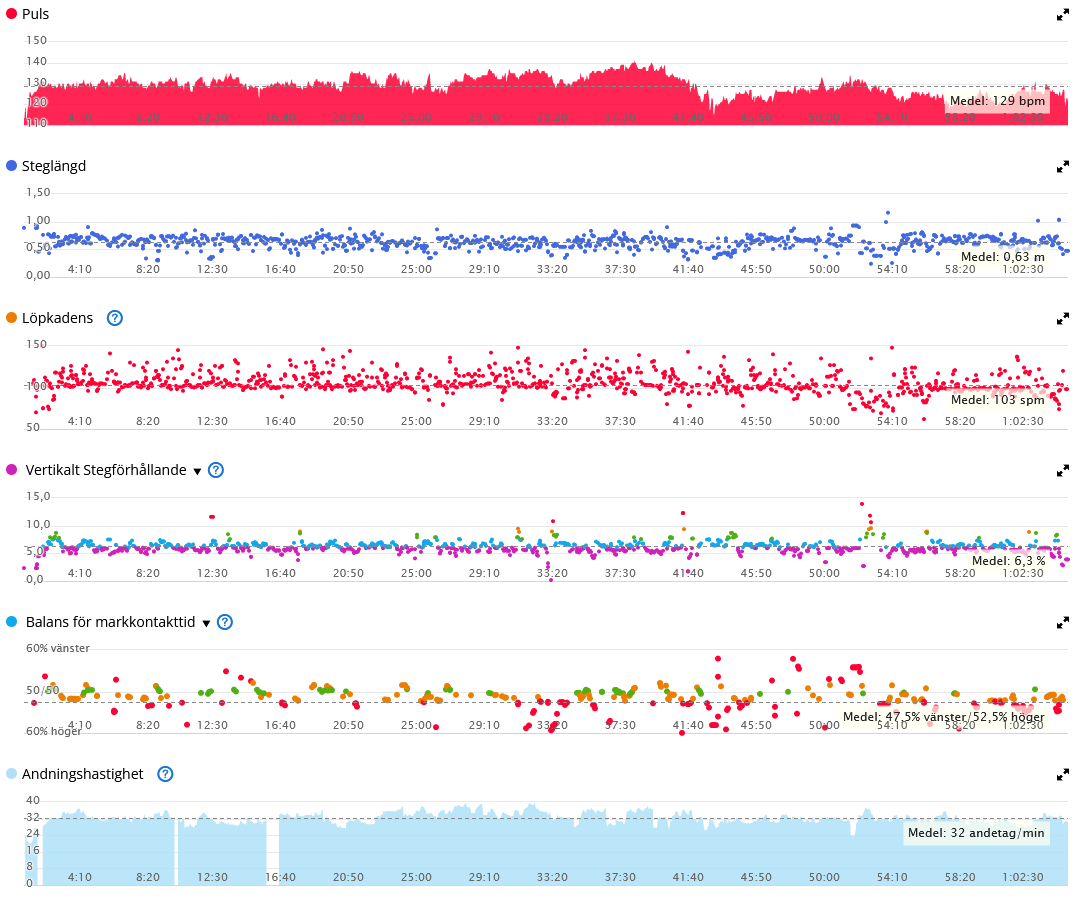
Task: Expand the Puls chart to fullscreen
Action: pos(1062,14)
